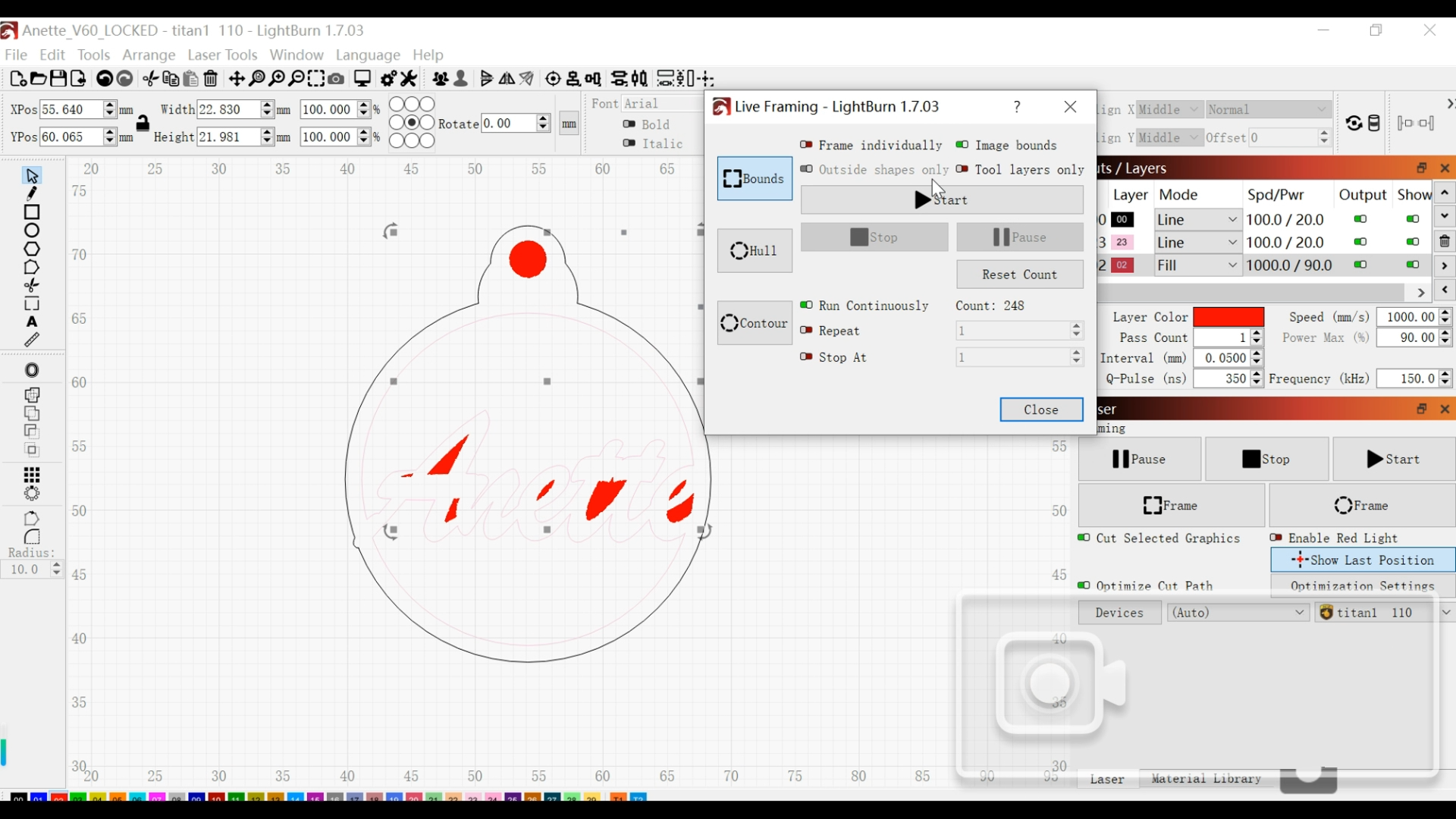Open the titan1 110 device dropdown
1456x819 pixels.
point(1446,613)
